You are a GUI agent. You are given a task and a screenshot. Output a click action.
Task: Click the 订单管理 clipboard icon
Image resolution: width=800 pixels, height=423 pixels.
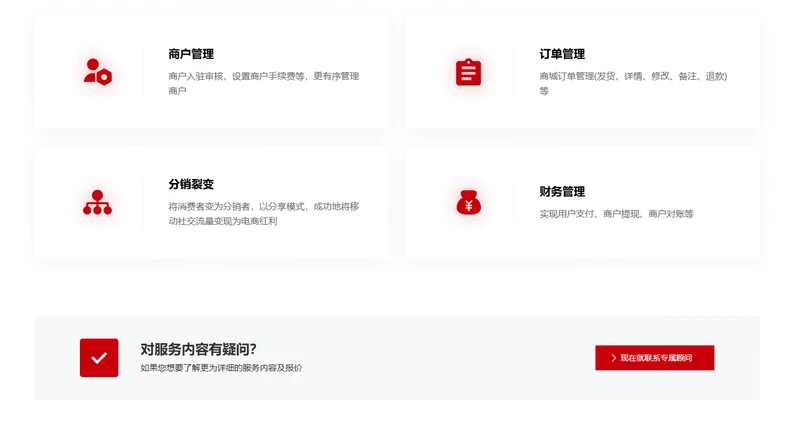(x=468, y=72)
